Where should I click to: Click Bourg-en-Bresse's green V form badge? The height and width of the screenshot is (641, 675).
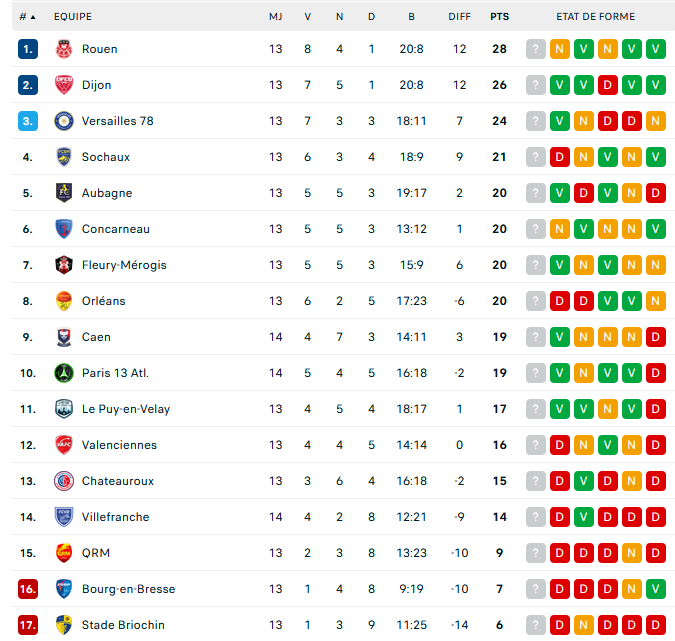(x=656, y=589)
